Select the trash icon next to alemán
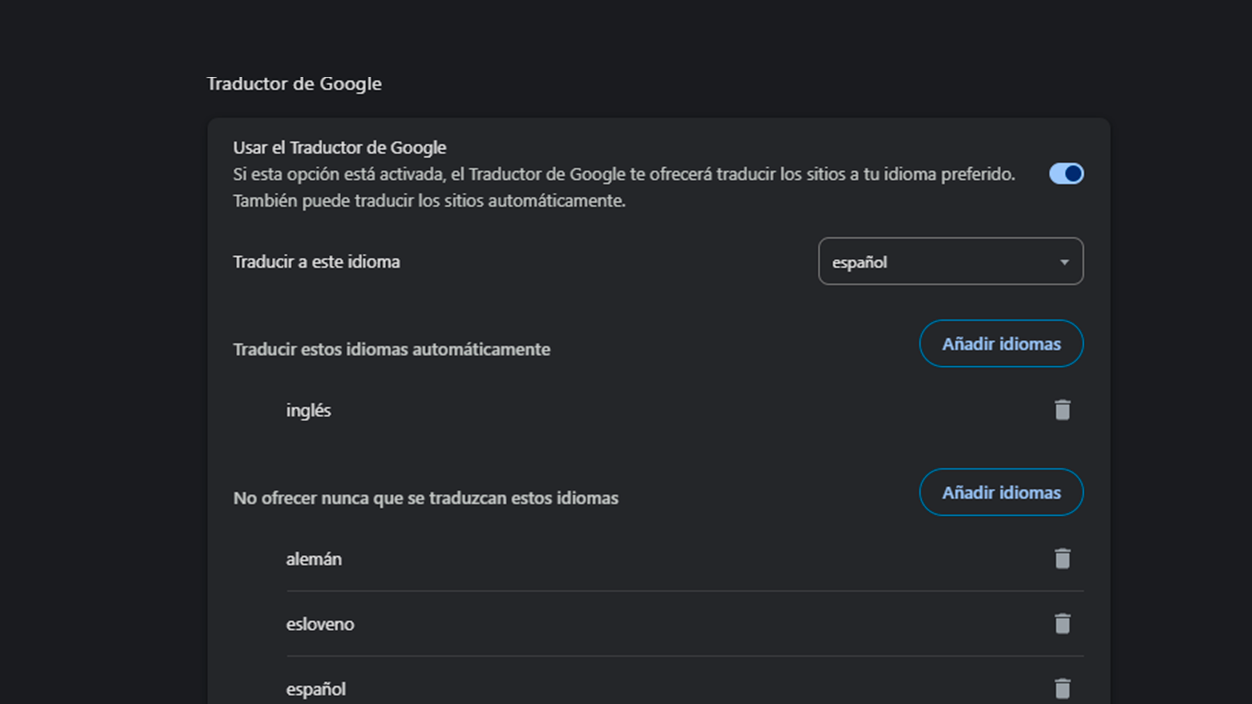The width and height of the screenshot is (1252, 704). 1063,558
